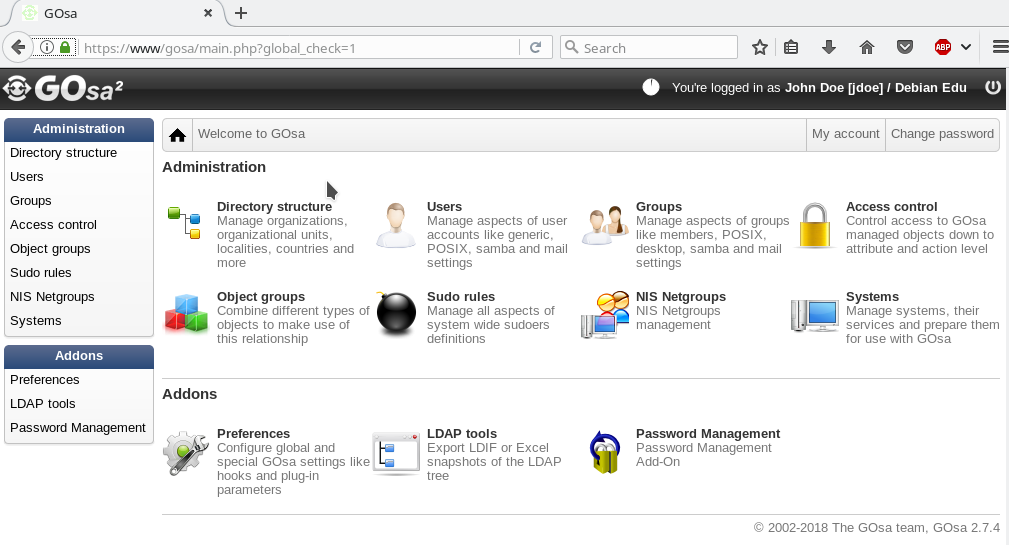Viewport: 1009px width, 545px height.
Task: Click the site information icon in address bar
Action: tap(47, 47)
